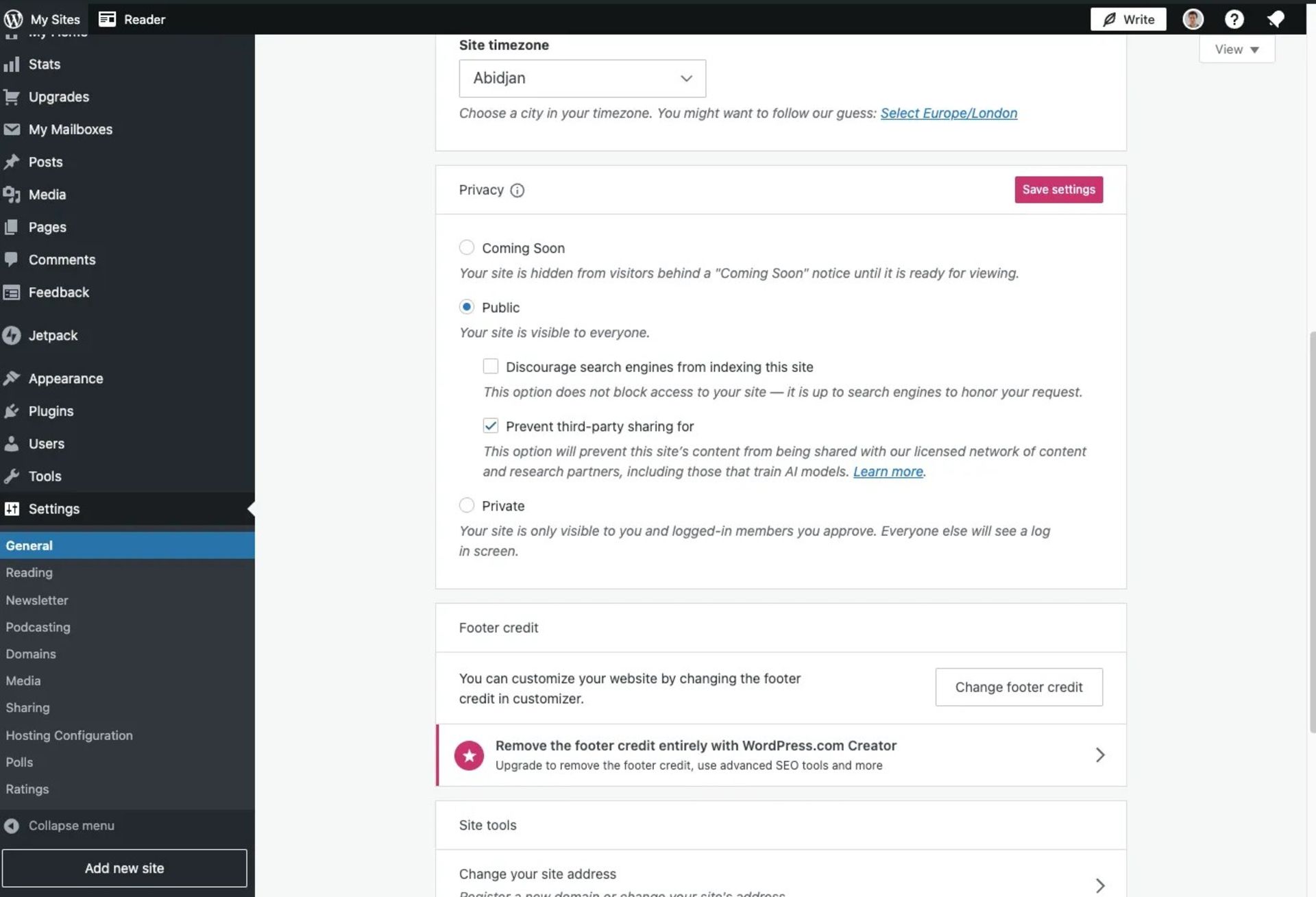Expand Remove footer credit upgrade chevron
The height and width of the screenshot is (897, 1316).
(1099, 754)
